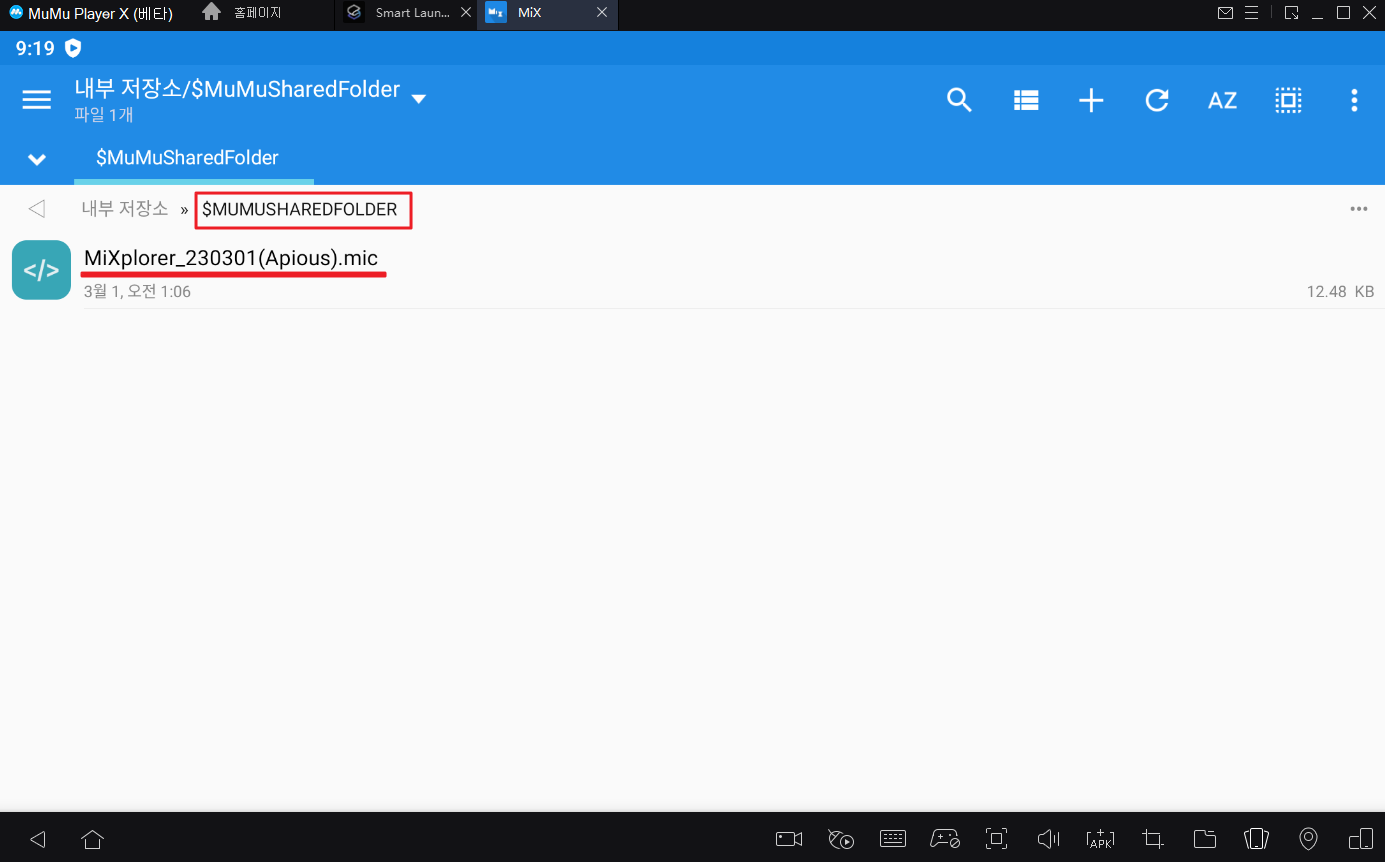The width and height of the screenshot is (1385, 862).
Task: Start screen recording with camera icon
Action: tap(789, 839)
